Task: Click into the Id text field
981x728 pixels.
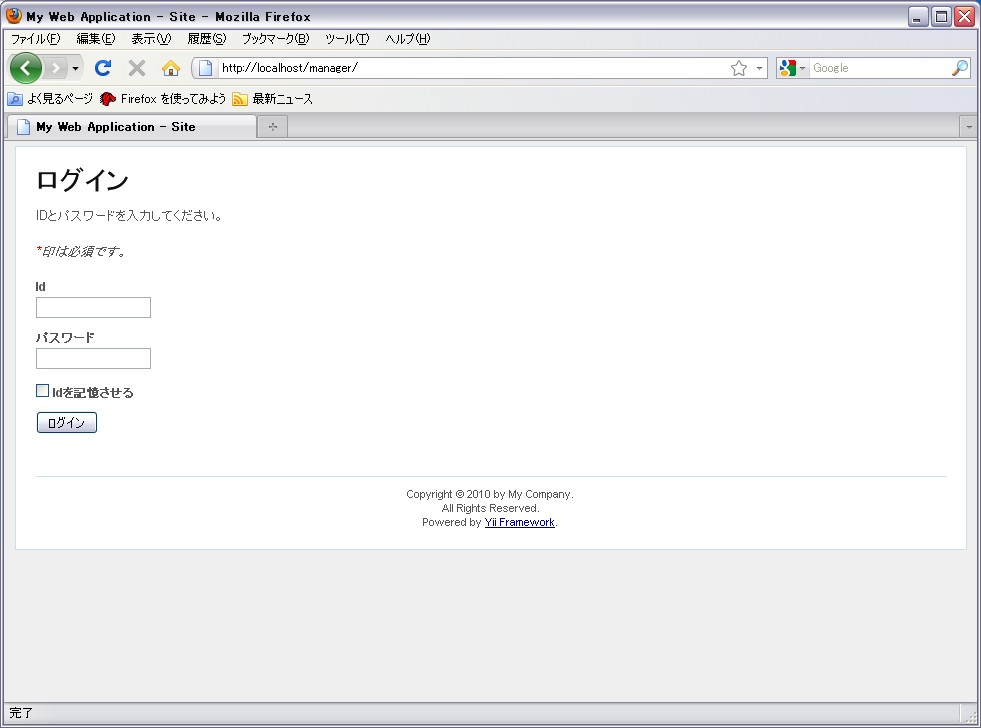Action: point(93,307)
